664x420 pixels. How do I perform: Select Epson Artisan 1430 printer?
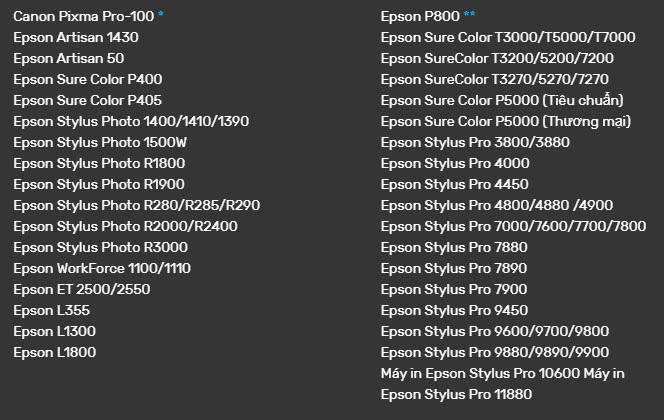pyautogui.click(x=75, y=38)
